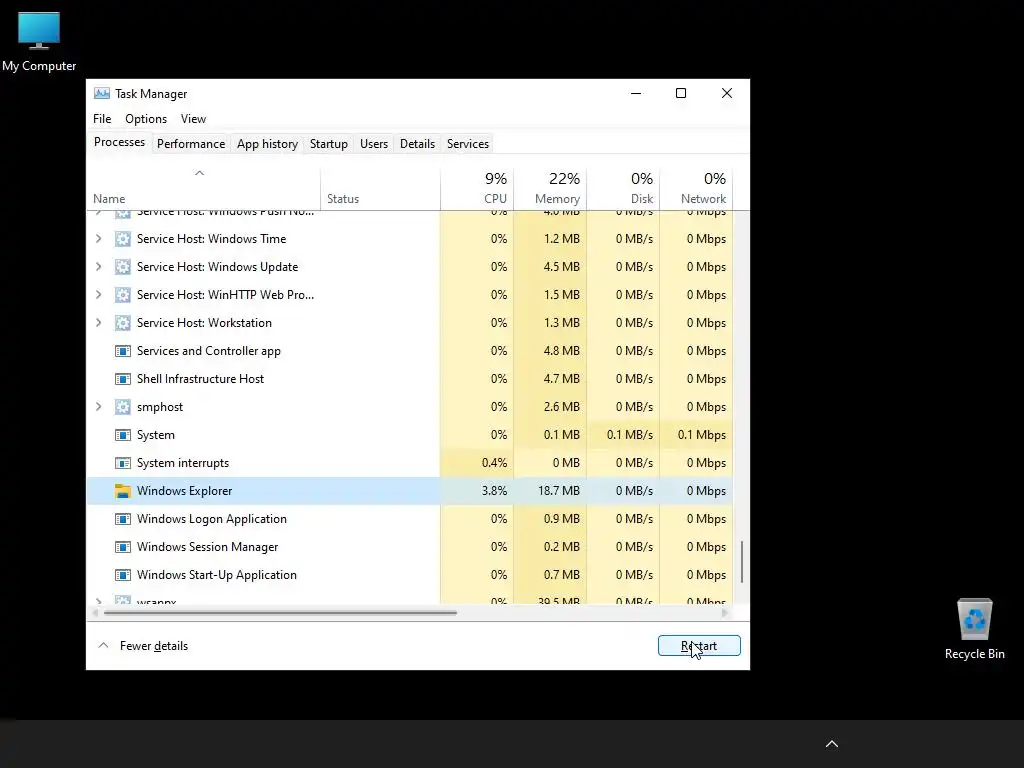The height and width of the screenshot is (768, 1024).
Task: Select the Shell Infrastructure Host row name
Action: [200, 379]
